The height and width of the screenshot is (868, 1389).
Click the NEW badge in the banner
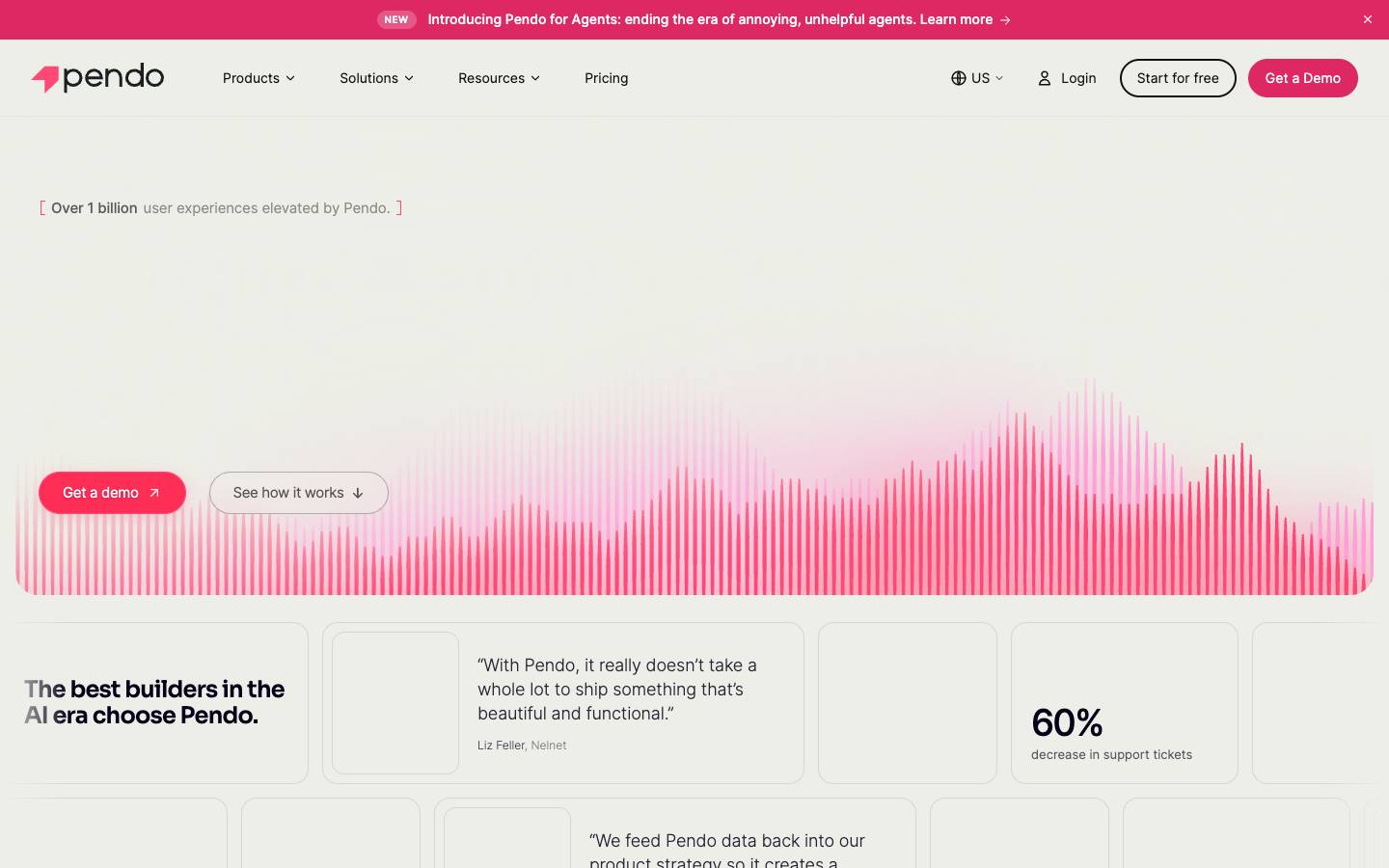(x=396, y=19)
